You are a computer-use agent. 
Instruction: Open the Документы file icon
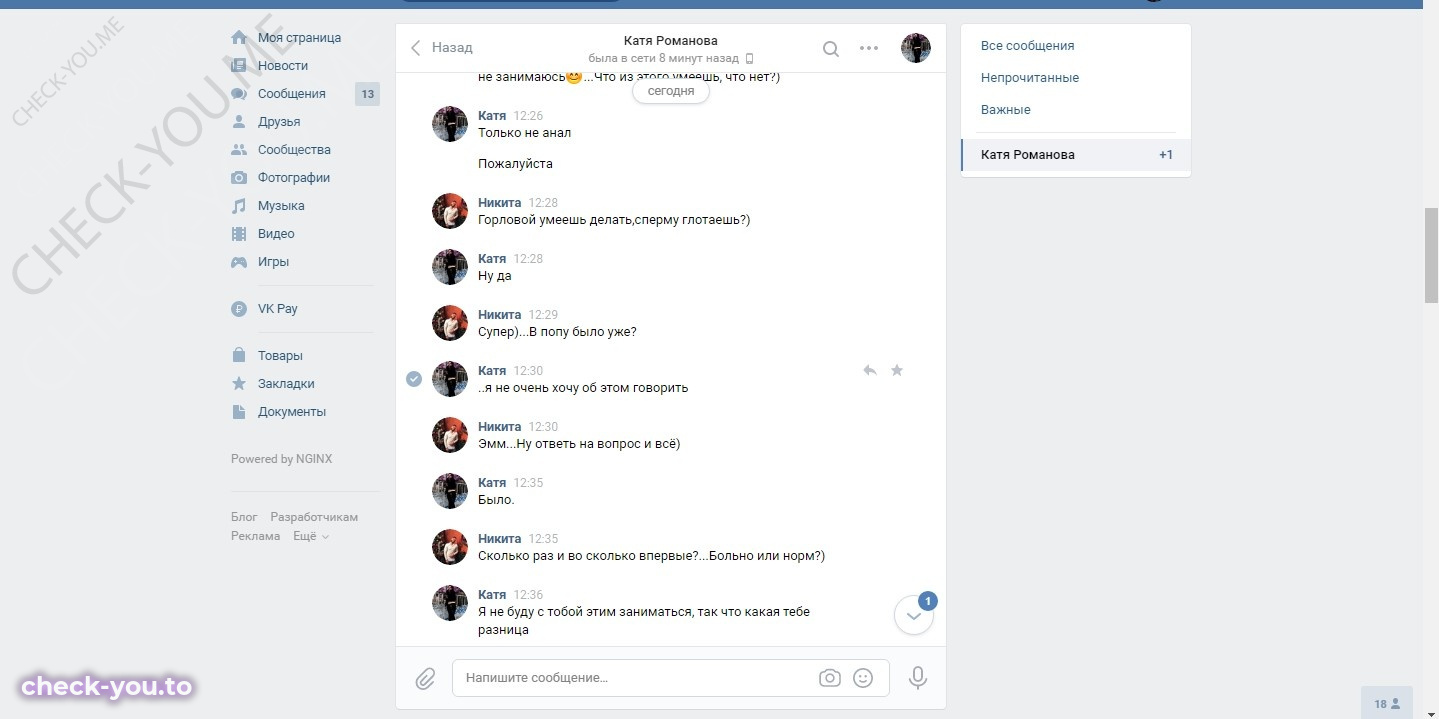(239, 411)
